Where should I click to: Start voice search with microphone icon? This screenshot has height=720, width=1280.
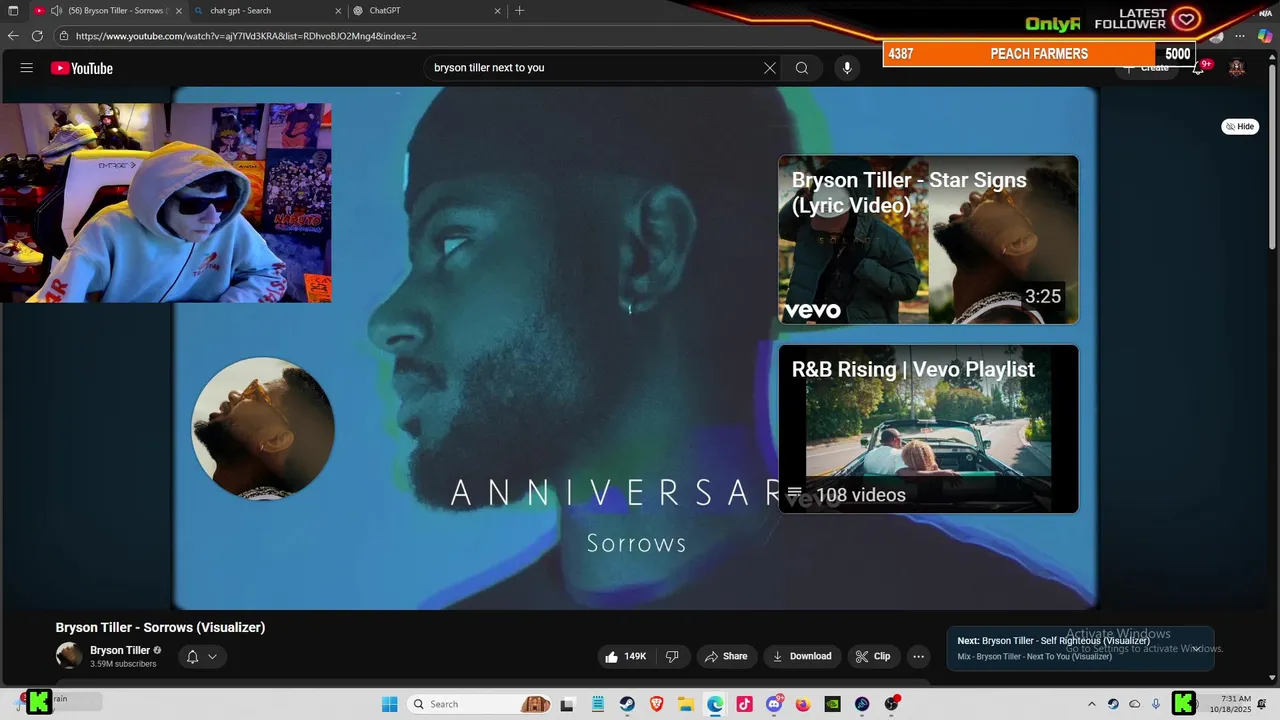[x=847, y=68]
